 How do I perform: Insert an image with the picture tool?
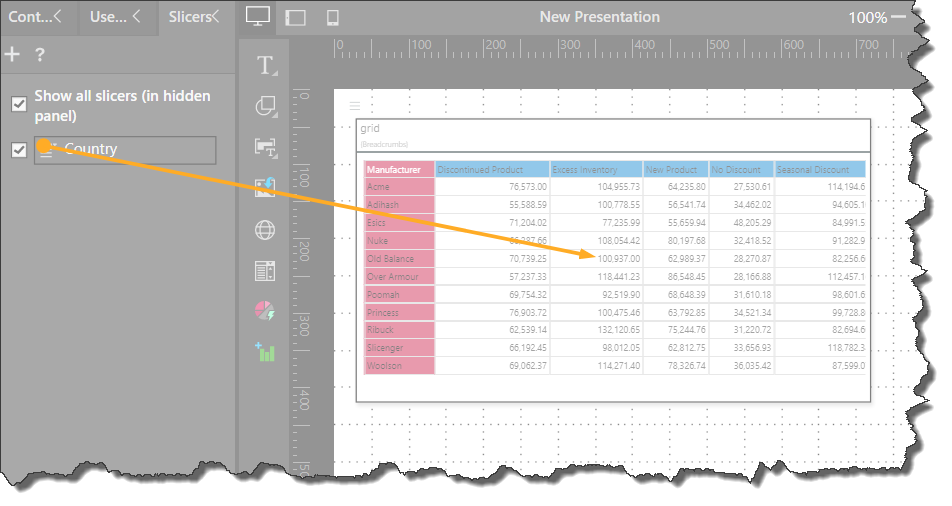tap(265, 187)
